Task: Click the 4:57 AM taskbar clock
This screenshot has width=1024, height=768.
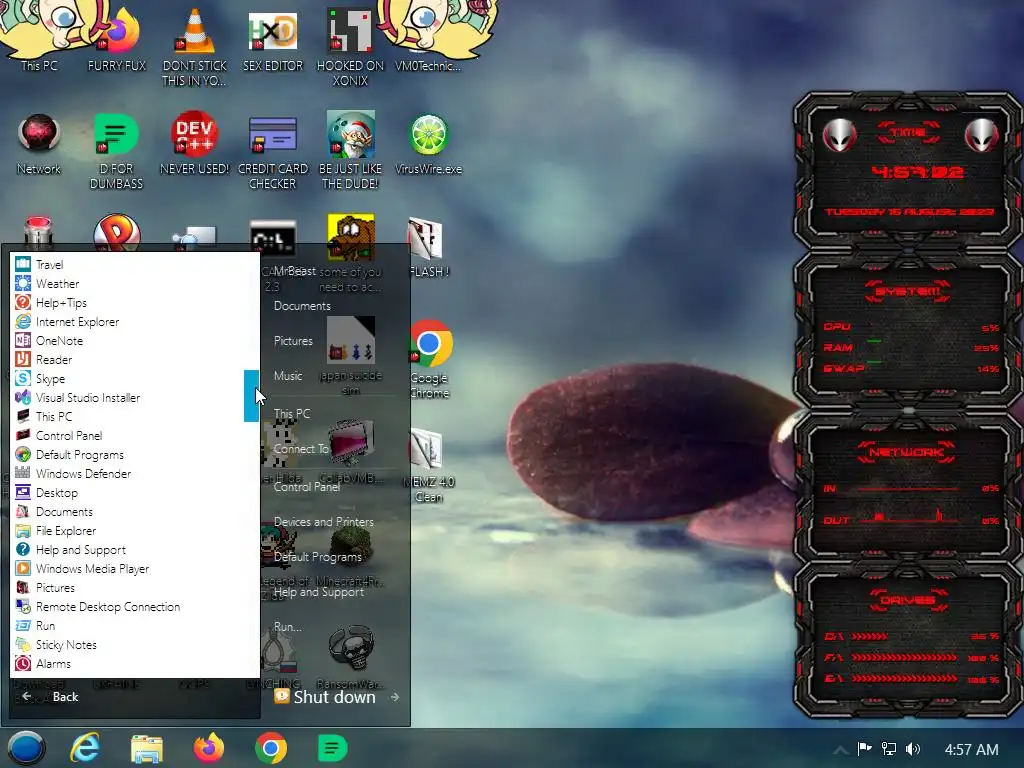Action: click(971, 749)
